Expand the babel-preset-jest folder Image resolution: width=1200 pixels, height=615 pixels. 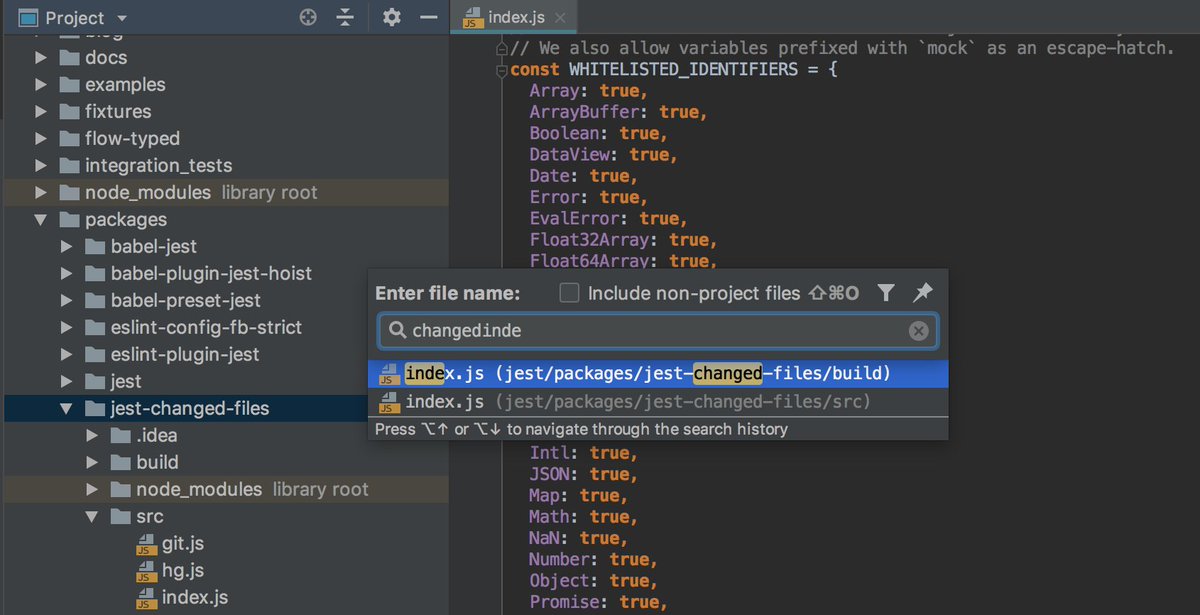click(x=67, y=301)
